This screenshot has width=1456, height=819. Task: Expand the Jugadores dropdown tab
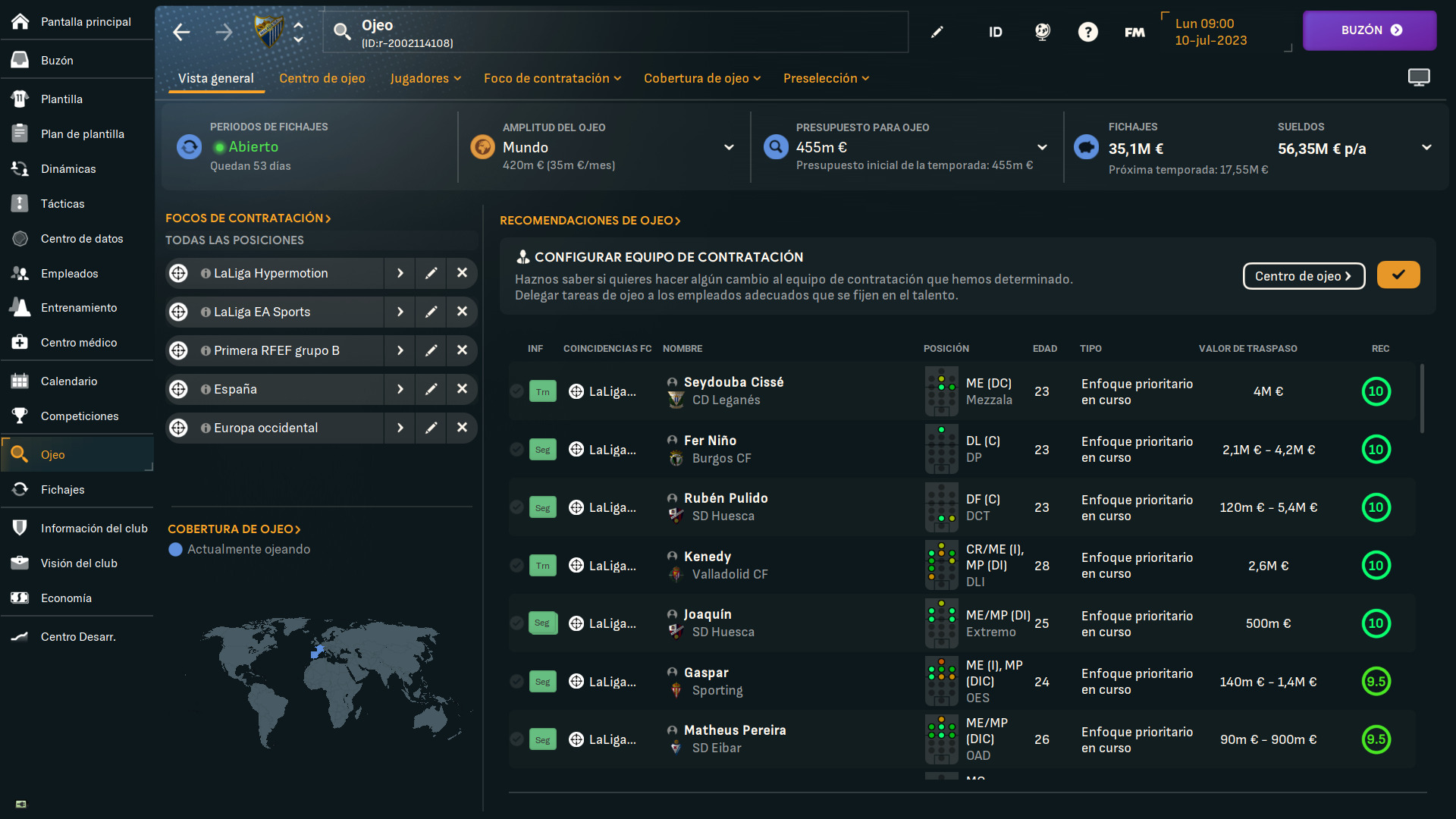click(425, 78)
